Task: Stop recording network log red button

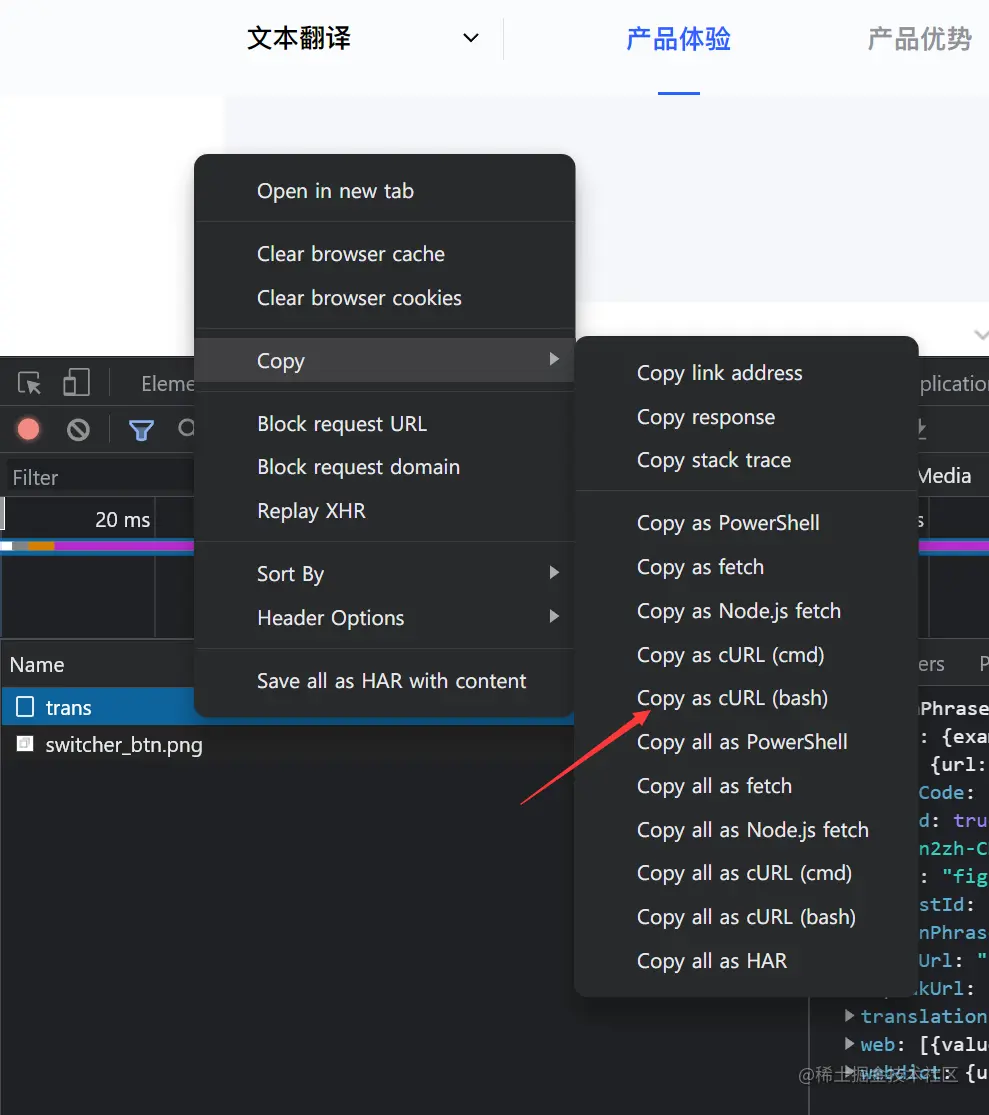Action: [28, 430]
